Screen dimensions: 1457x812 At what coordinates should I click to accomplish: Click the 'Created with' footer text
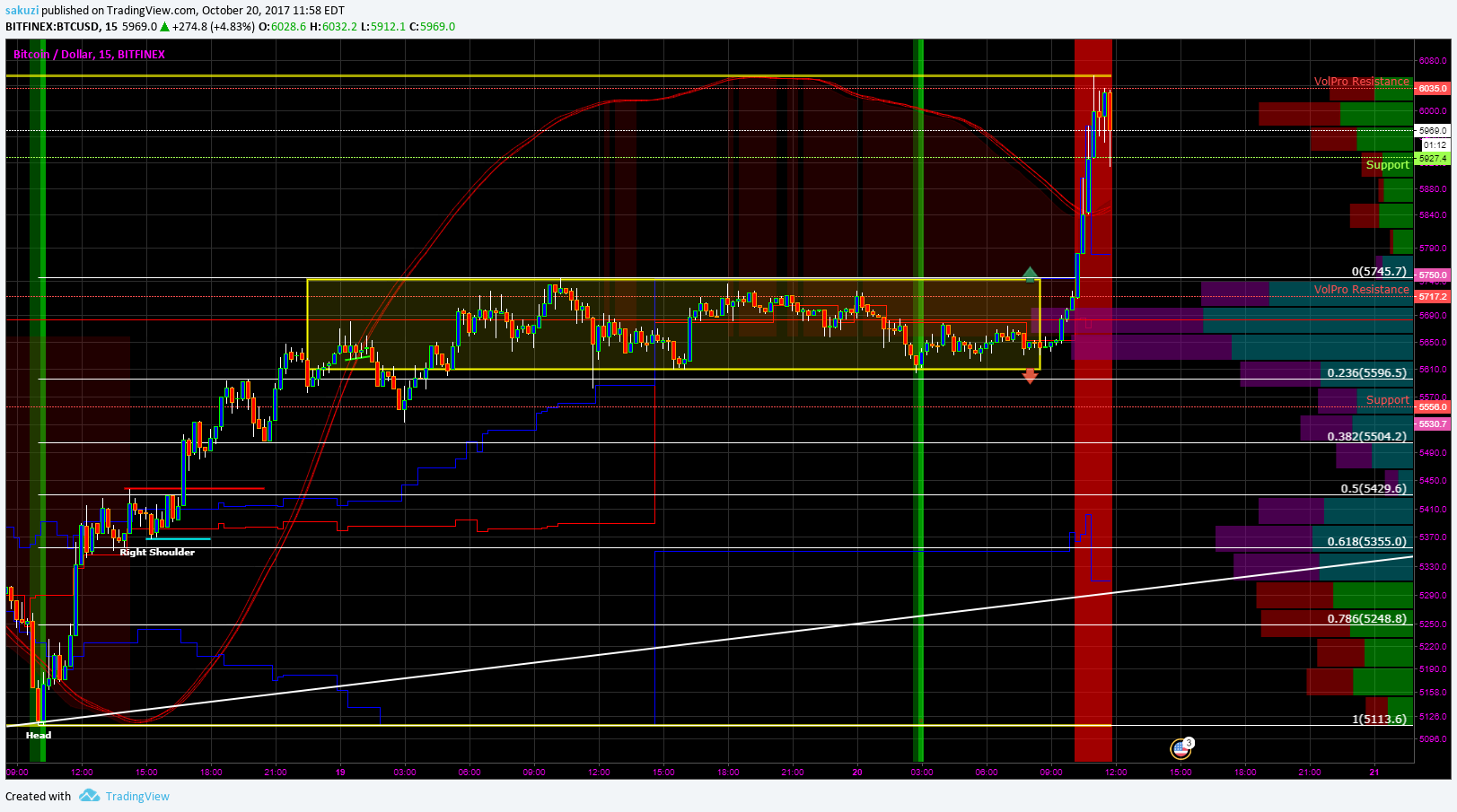point(38,796)
